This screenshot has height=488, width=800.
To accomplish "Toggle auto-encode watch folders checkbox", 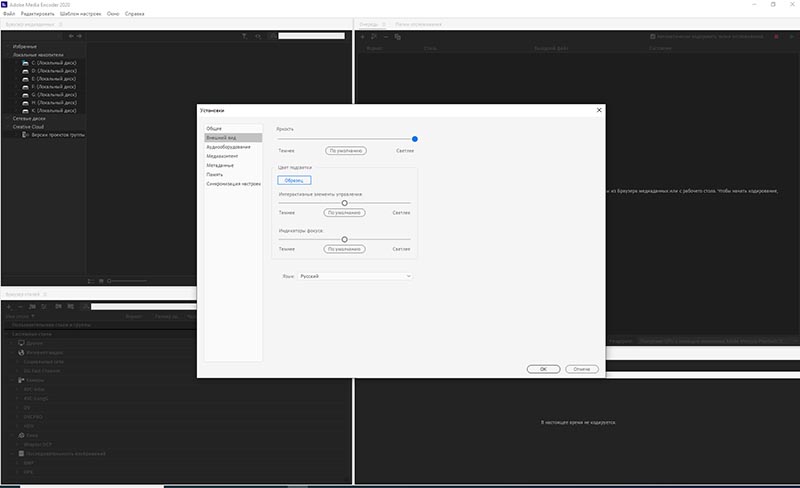I will (653, 37).
